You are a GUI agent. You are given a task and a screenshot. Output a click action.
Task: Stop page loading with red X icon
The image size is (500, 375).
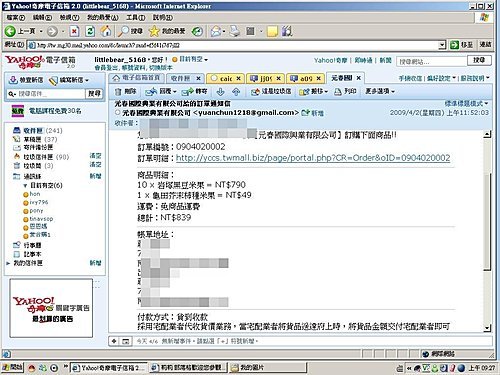[x=74, y=32]
